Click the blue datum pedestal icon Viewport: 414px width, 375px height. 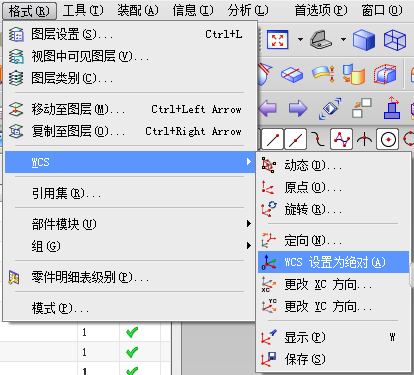point(392,108)
